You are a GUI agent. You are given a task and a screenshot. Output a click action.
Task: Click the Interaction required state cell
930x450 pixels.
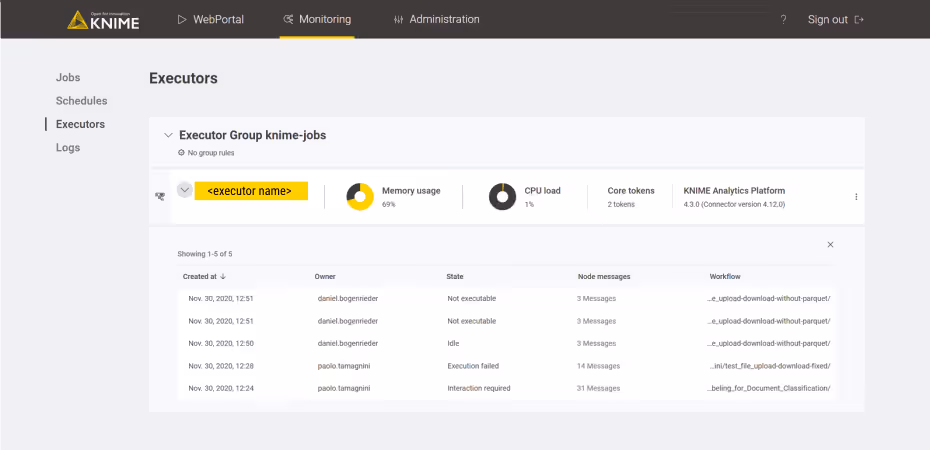(x=479, y=388)
